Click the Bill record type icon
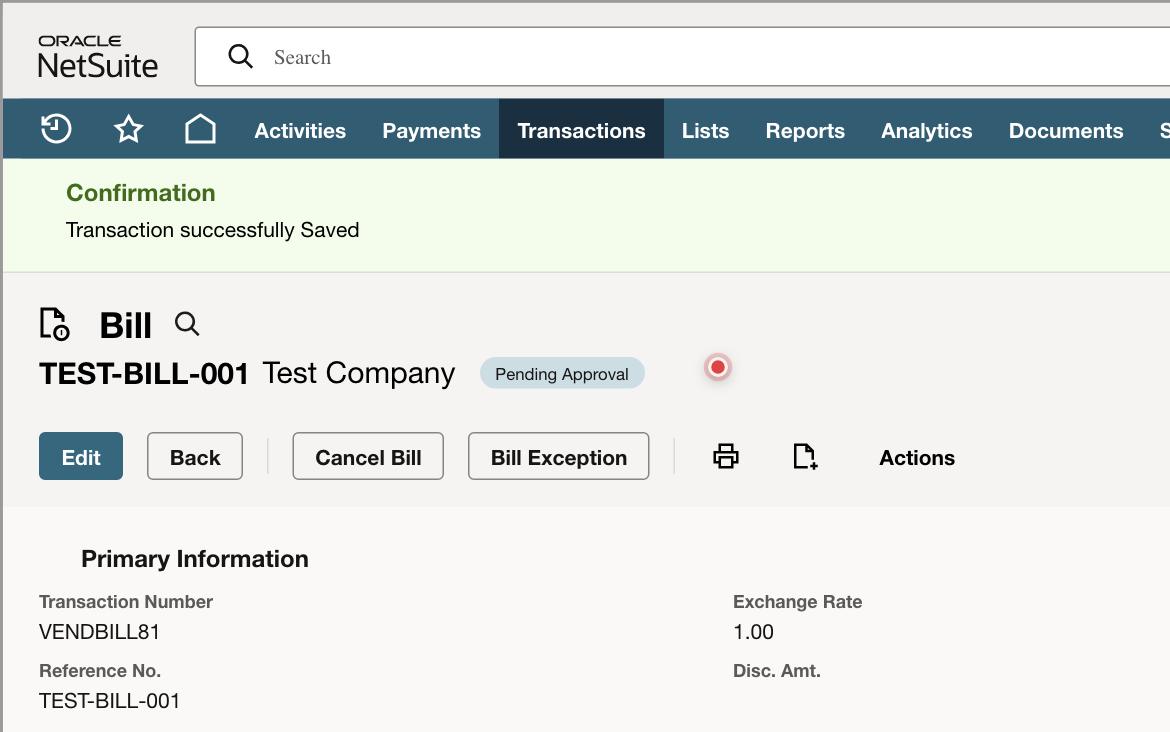This screenshot has width=1170, height=732. tap(54, 324)
